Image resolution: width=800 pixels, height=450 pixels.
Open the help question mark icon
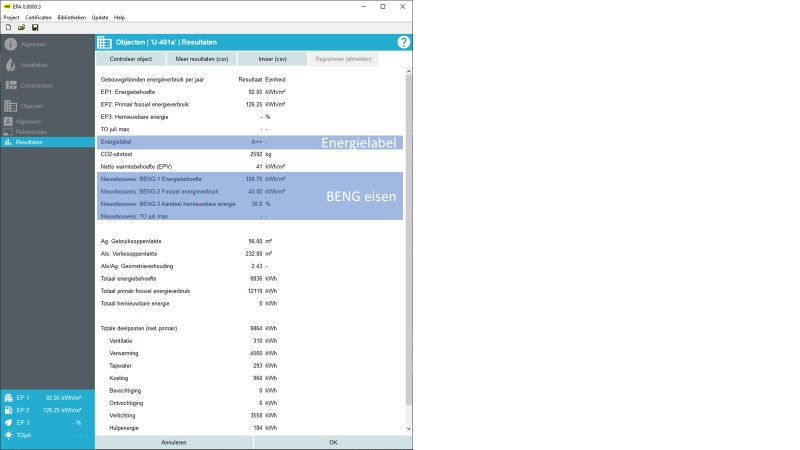point(404,42)
